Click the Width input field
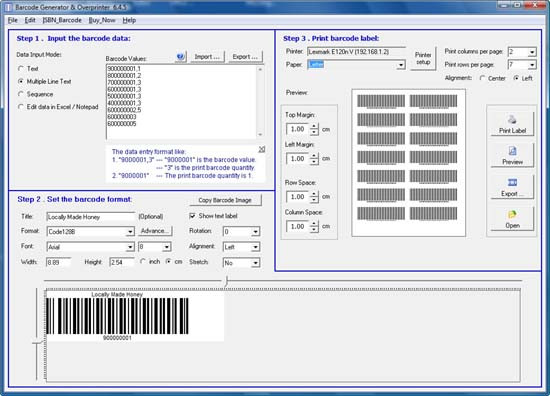This screenshot has width=550, height=396. click(x=59, y=262)
